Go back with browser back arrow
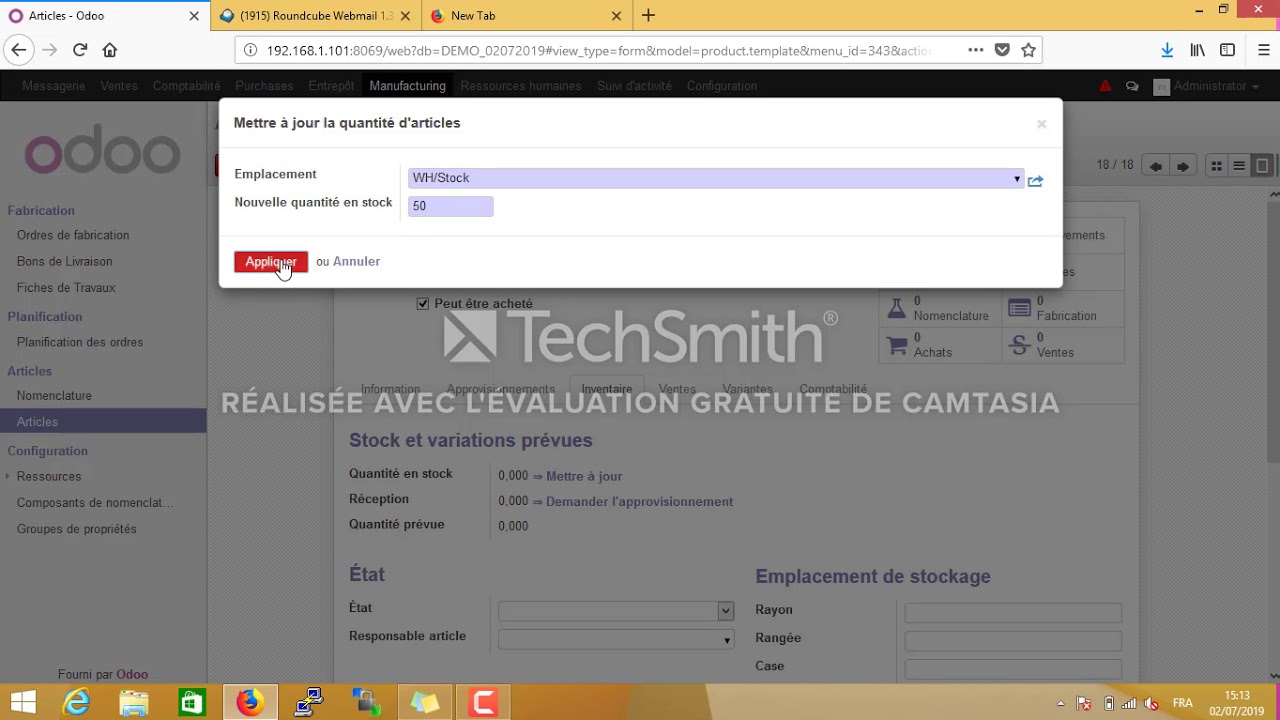This screenshot has height=720, width=1280. [18, 50]
